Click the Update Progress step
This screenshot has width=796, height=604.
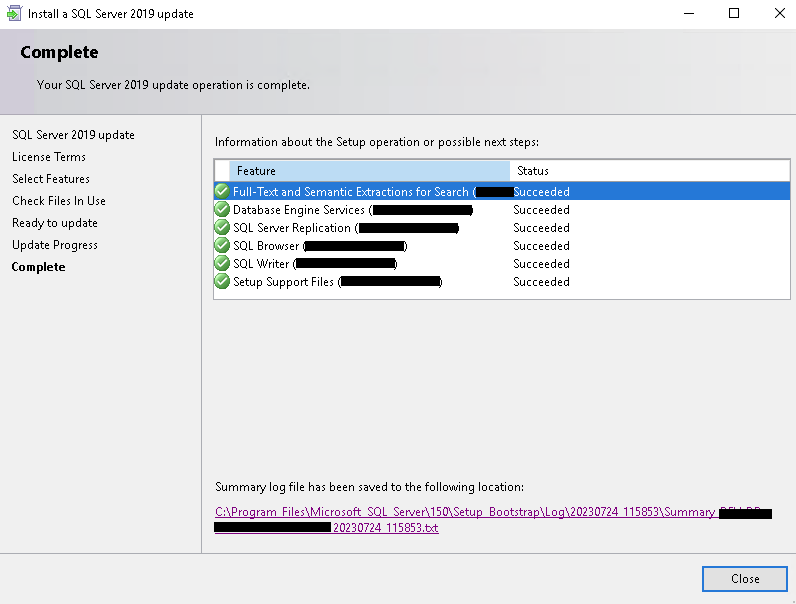[55, 245]
